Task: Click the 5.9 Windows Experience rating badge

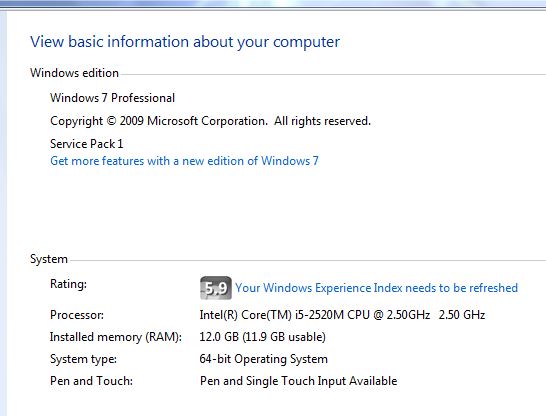Action: pyautogui.click(x=216, y=288)
